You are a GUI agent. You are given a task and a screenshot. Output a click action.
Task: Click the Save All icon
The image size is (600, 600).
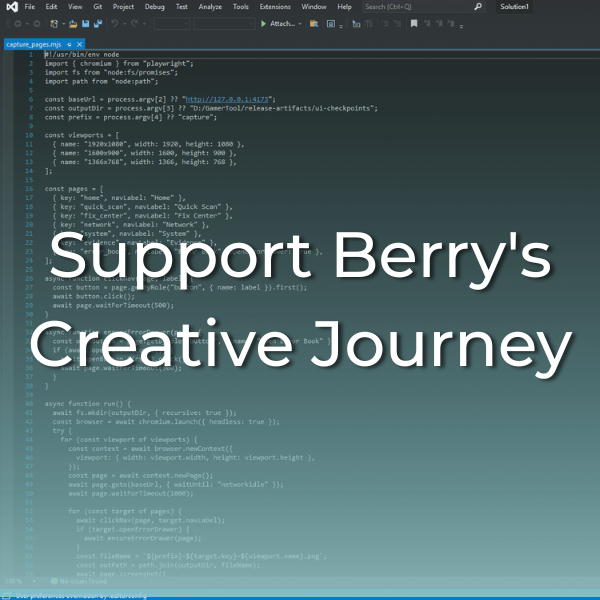pos(98,24)
